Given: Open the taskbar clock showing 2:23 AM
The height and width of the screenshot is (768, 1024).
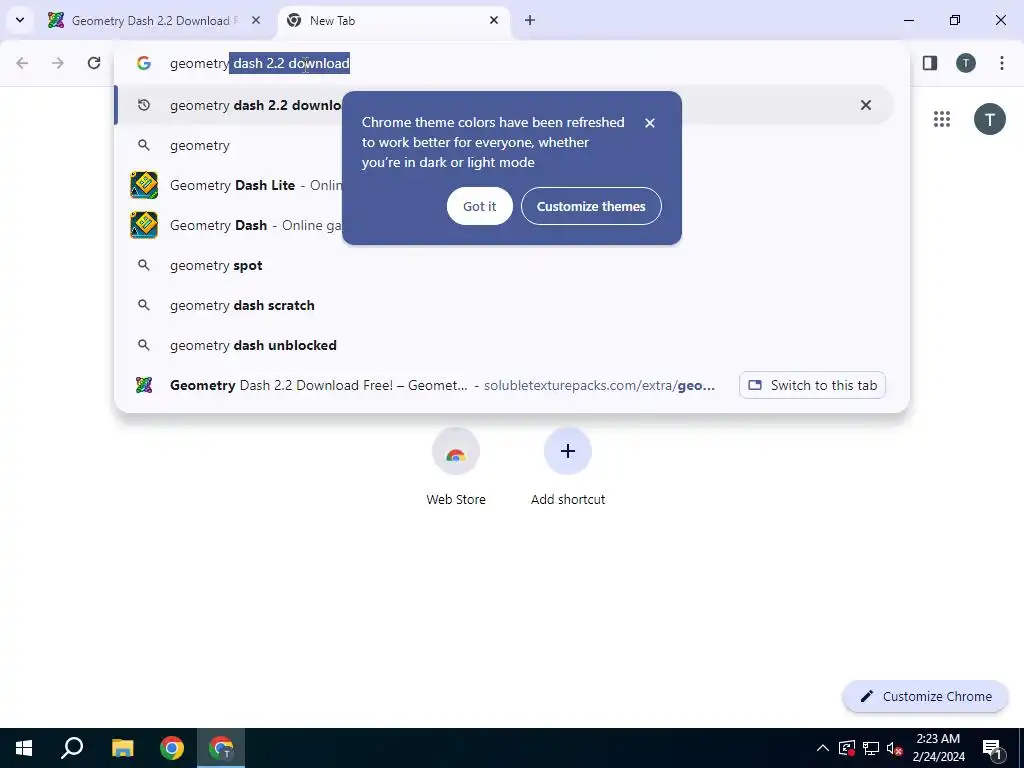Looking at the screenshot, I should (938, 748).
